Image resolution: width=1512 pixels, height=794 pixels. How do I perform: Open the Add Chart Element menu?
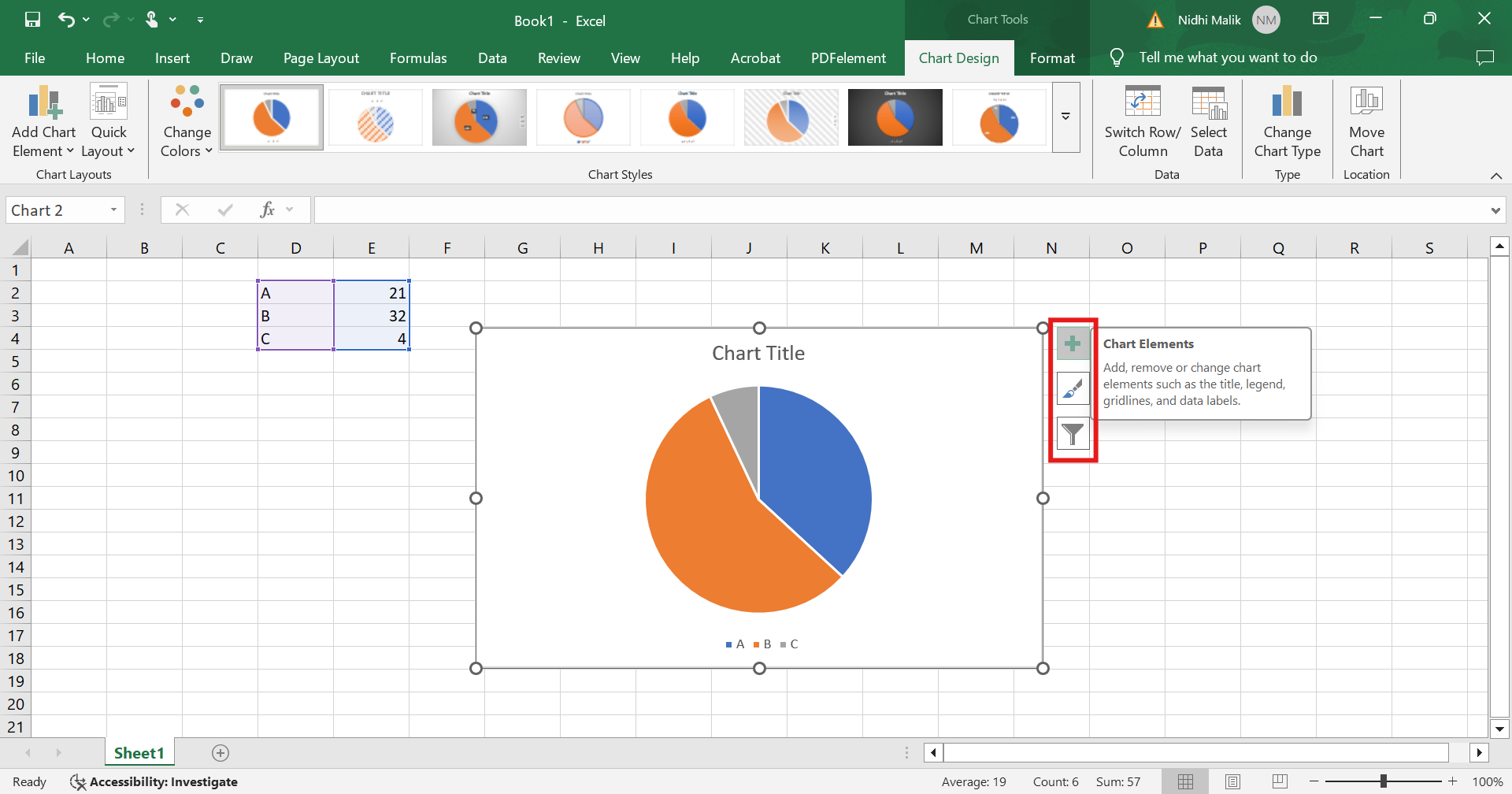43,121
